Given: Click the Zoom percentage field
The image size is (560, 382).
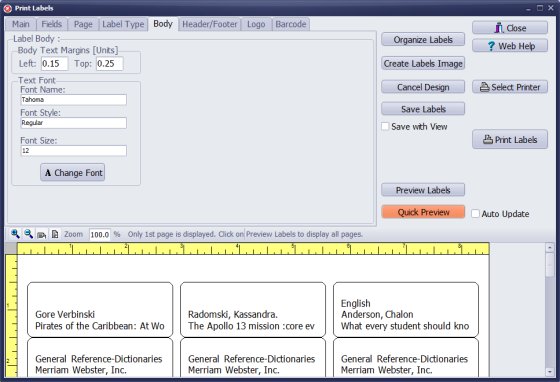Looking at the screenshot, I should tap(99, 235).
